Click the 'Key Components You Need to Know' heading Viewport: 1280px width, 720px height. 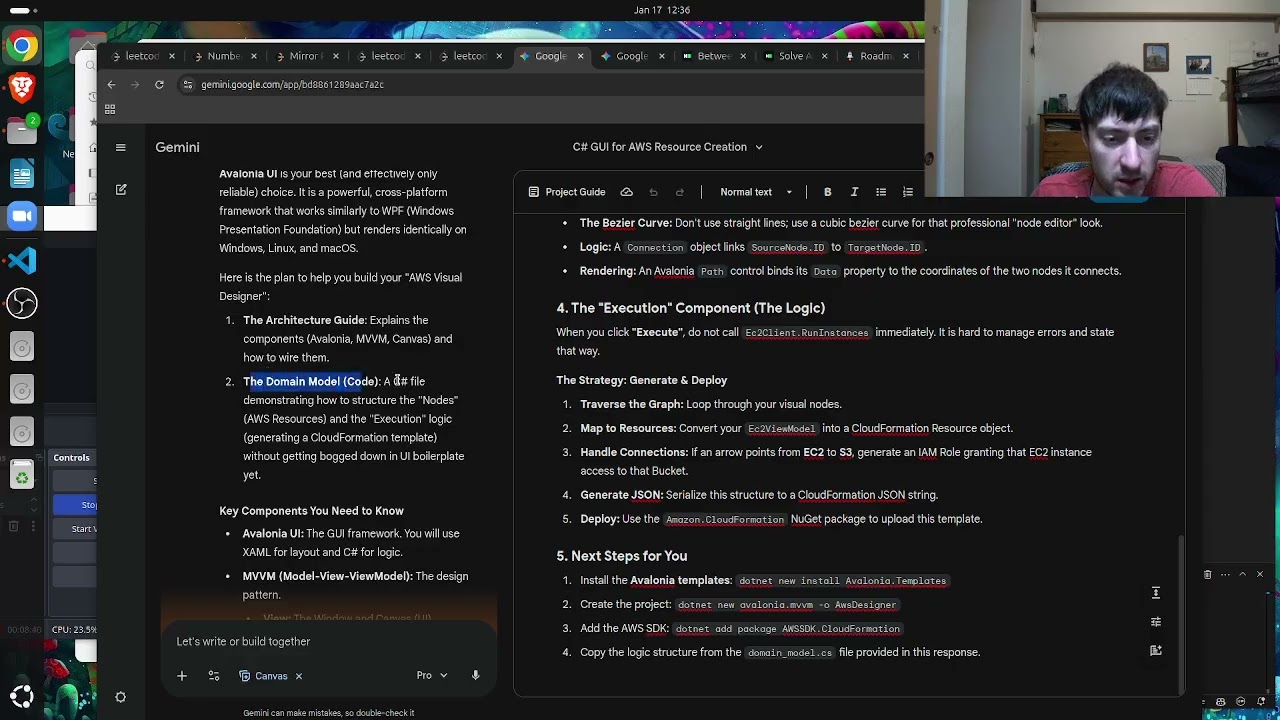(x=311, y=511)
